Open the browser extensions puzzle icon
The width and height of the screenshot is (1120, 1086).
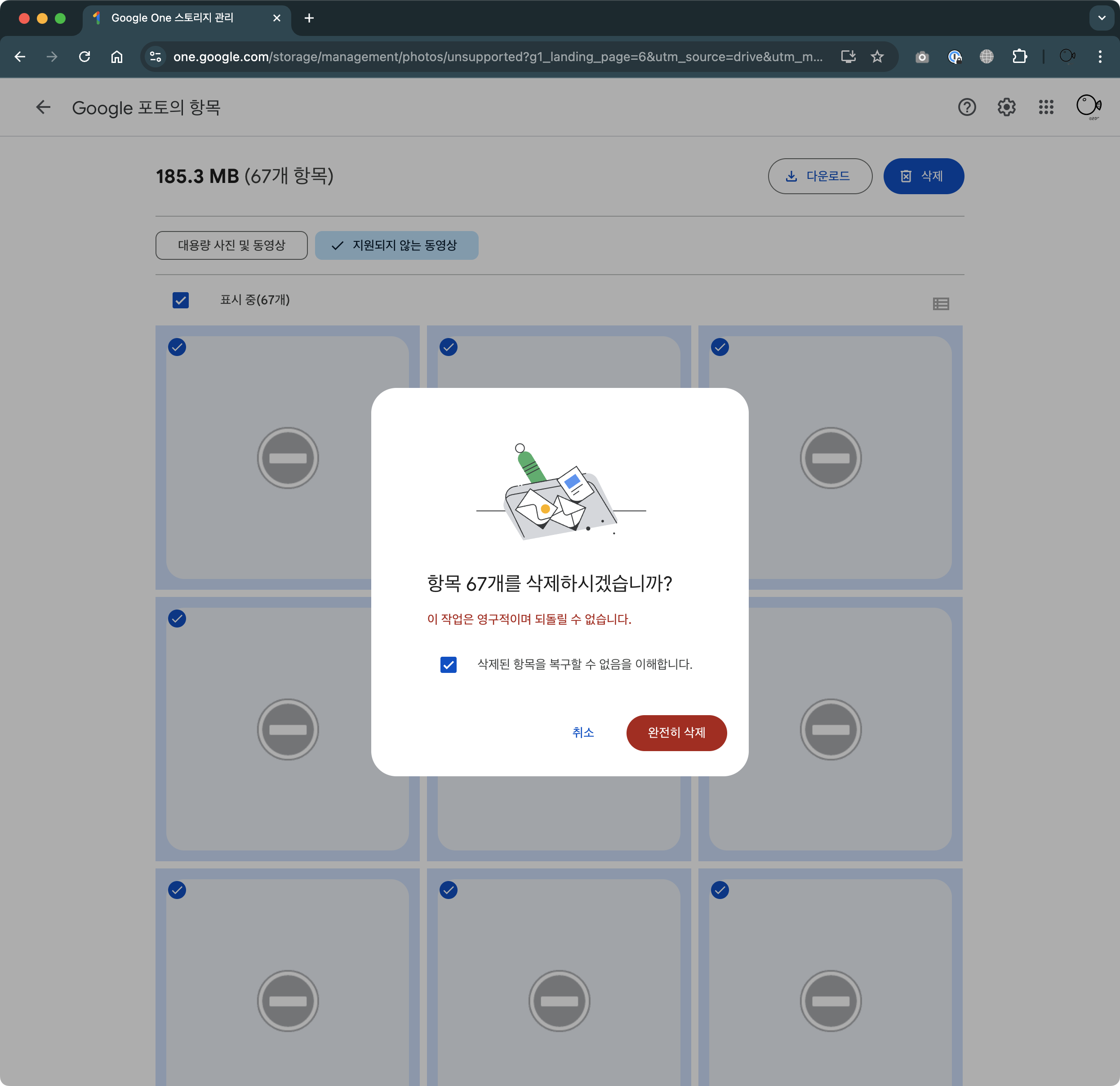tap(1019, 57)
